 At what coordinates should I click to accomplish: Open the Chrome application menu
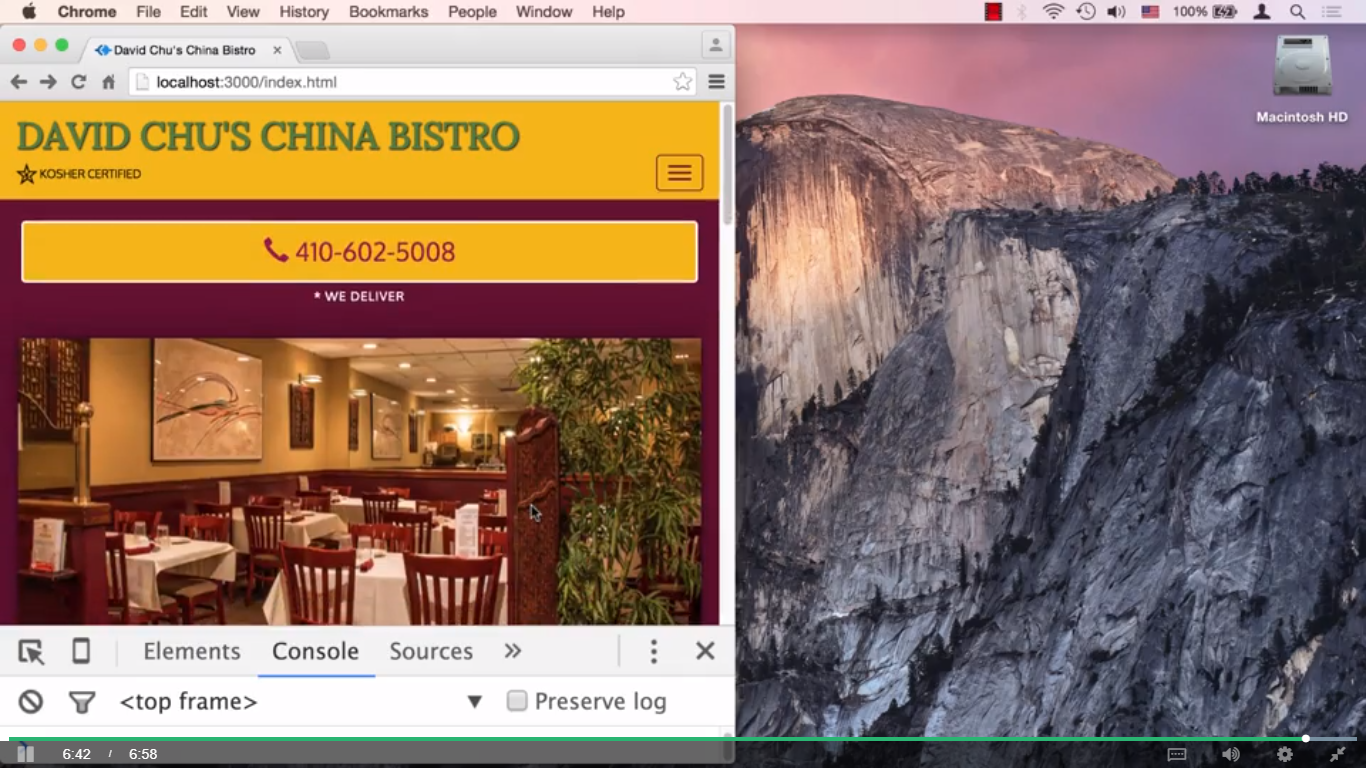coord(87,12)
